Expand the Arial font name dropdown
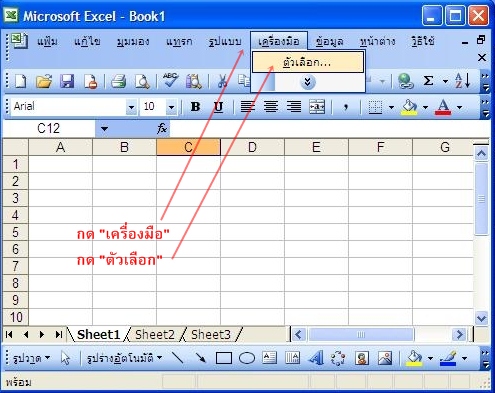Image resolution: width=495 pixels, height=393 pixels. pos(131,107)
